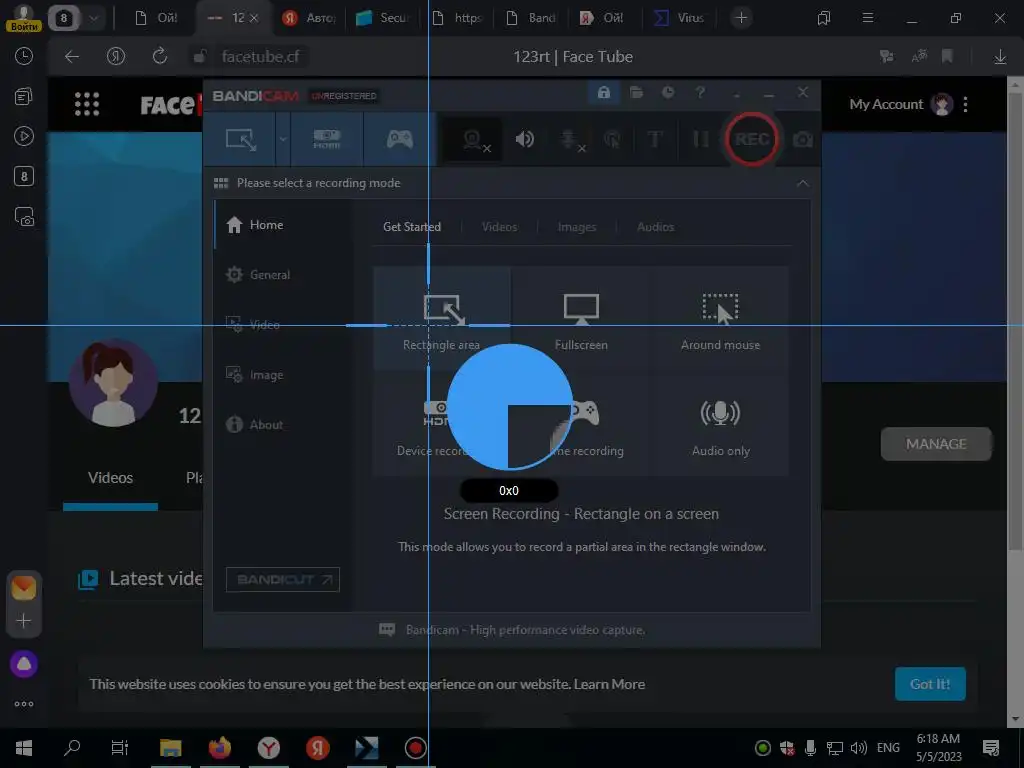Switch to the Videos tab in Bandicam
This screenshot has width=1024, height=768.
point(499,227)
